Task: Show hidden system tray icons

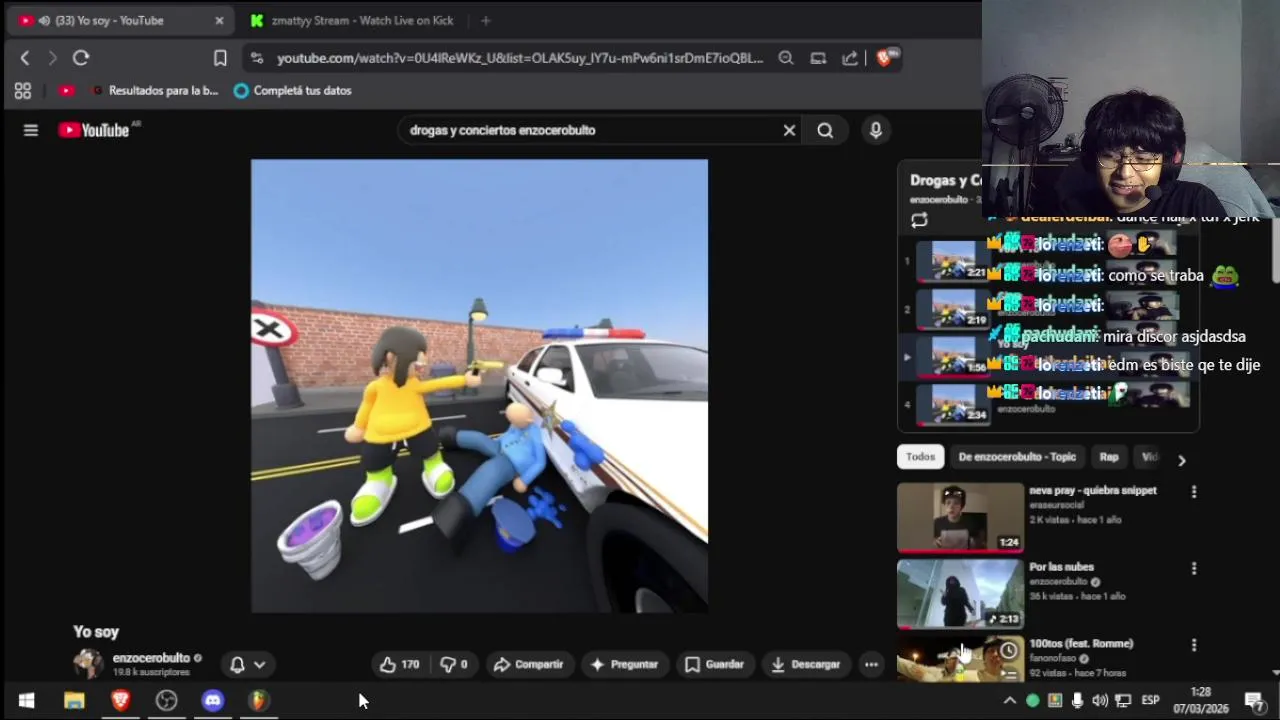Action: [1009, 701]
